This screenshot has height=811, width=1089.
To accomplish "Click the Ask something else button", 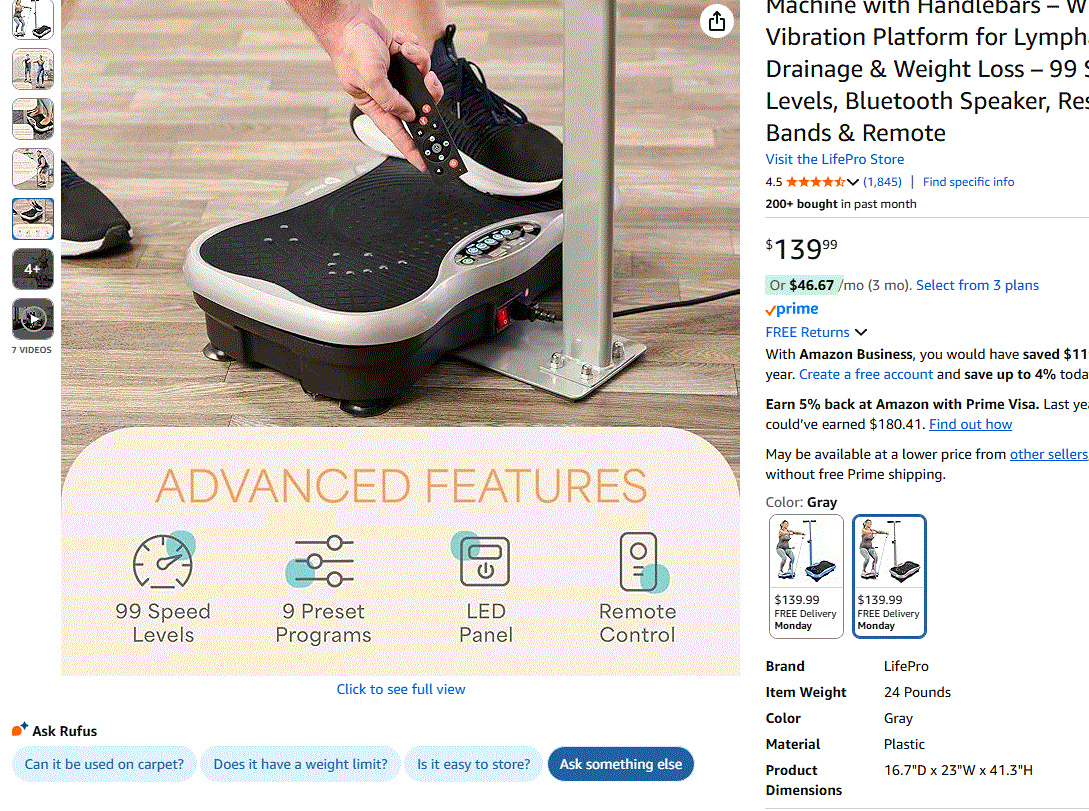I will click(621, 764).
